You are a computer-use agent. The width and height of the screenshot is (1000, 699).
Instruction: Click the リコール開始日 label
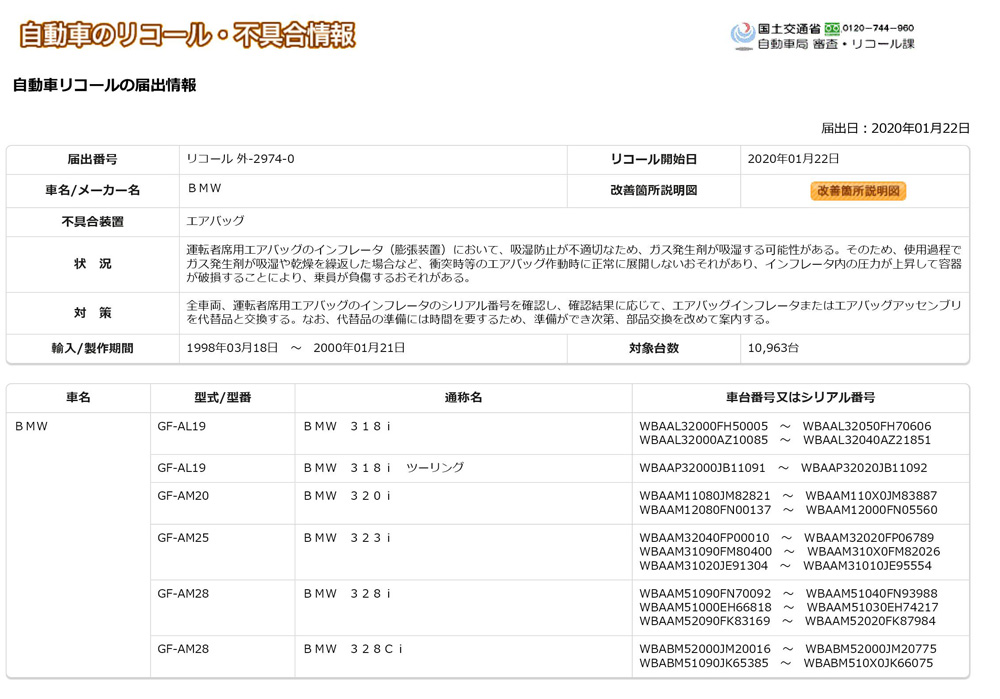click(x=653, y=159)
